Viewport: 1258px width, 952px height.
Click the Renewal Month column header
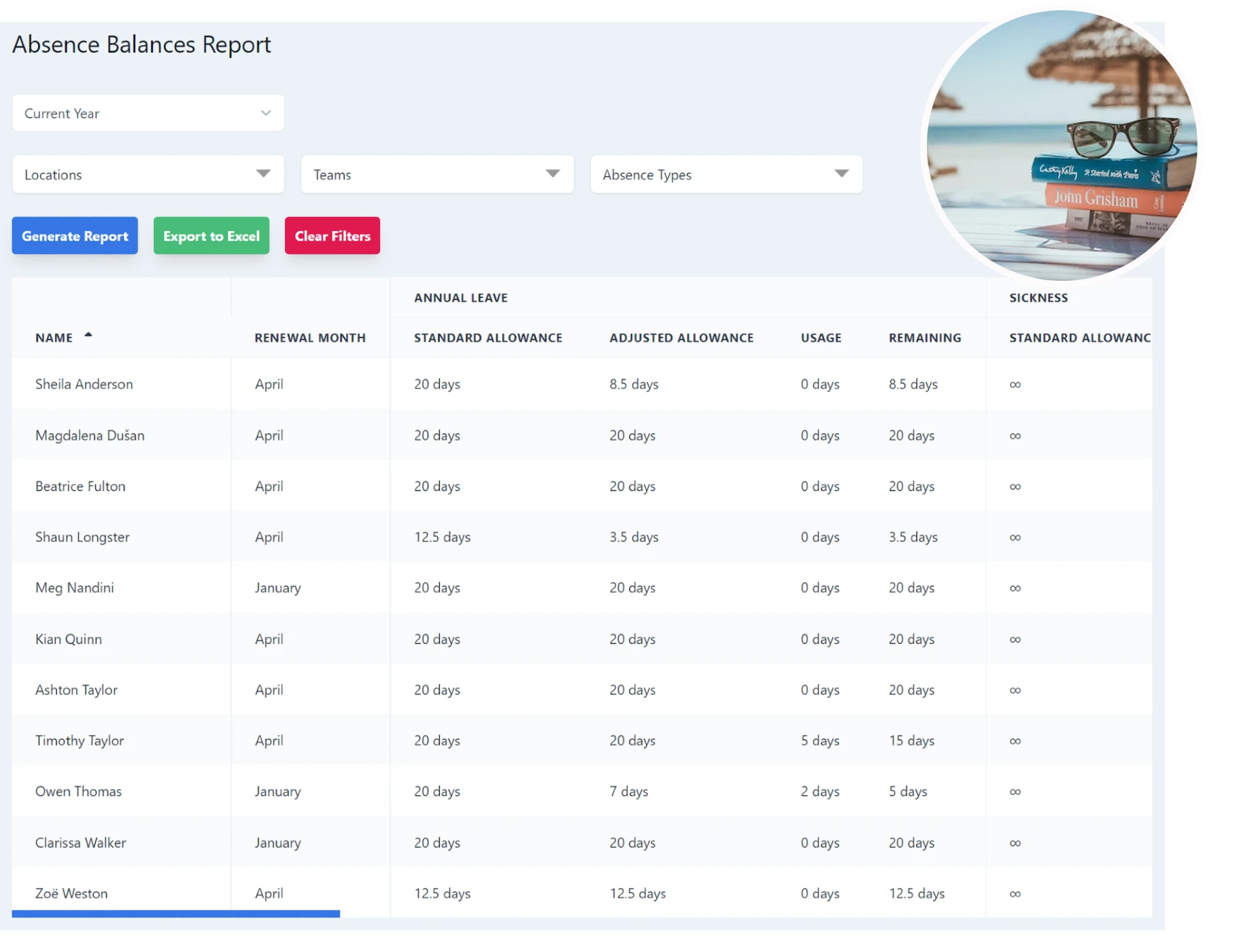coord(310,337)
